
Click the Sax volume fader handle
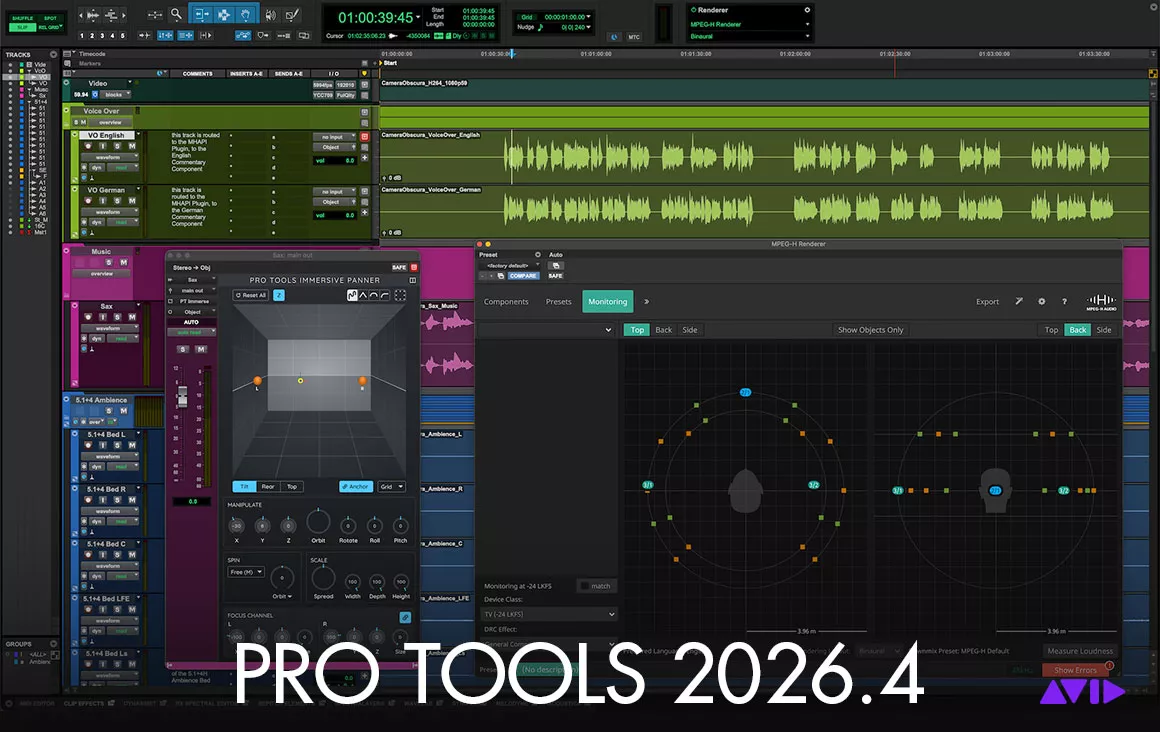coord(182,396)
